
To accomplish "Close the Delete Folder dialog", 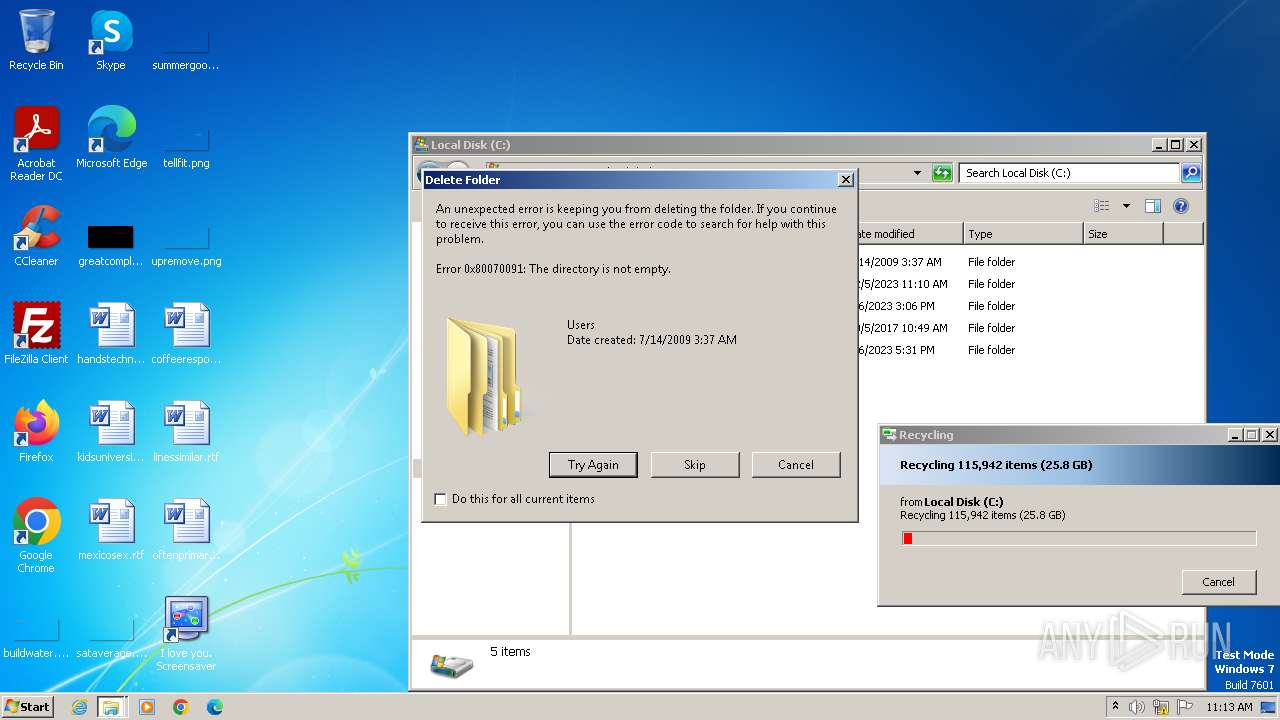I will click(845, 180).
